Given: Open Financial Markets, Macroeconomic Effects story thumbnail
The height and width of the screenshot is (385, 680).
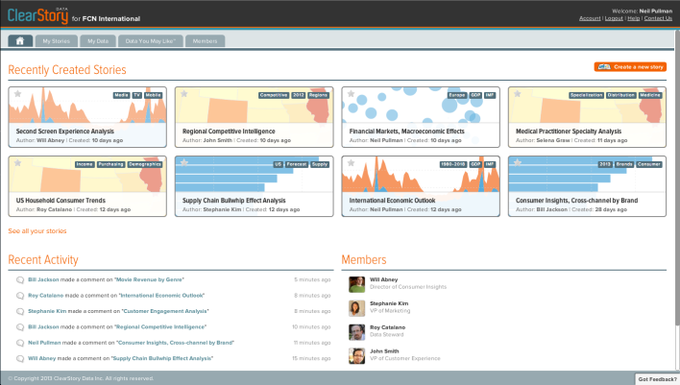Looking at the screenshot, I should [420, 105].
